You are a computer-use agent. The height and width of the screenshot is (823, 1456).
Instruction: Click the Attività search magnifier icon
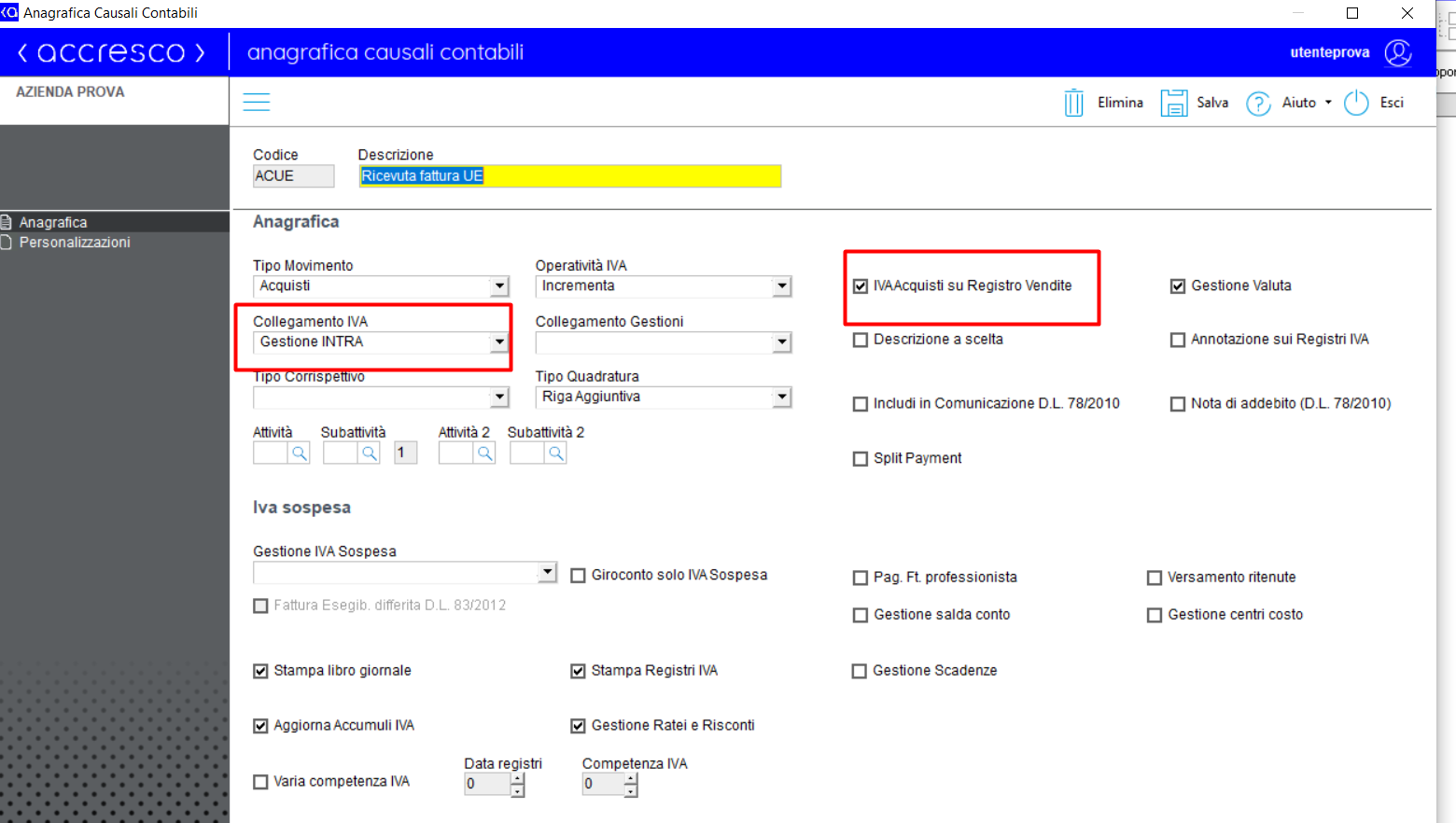click(299, 453)
